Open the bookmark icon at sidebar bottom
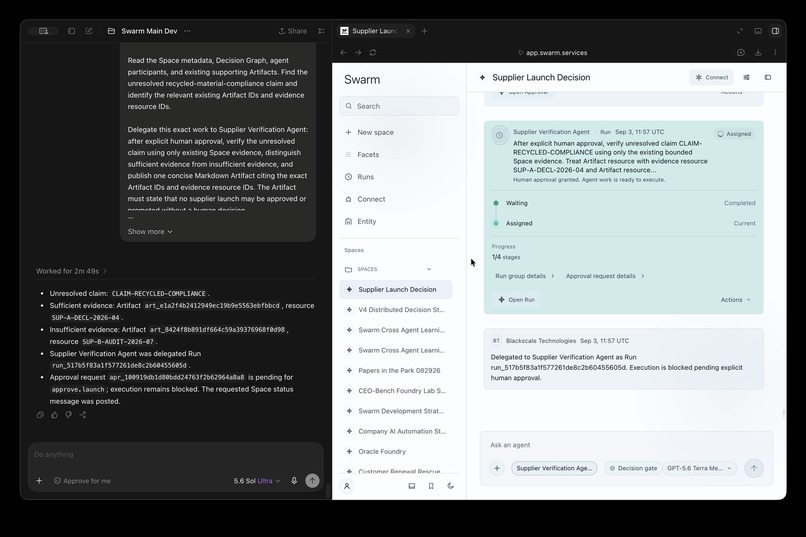The width and height of the screenshot is (806, 537). tap(431, 486)
